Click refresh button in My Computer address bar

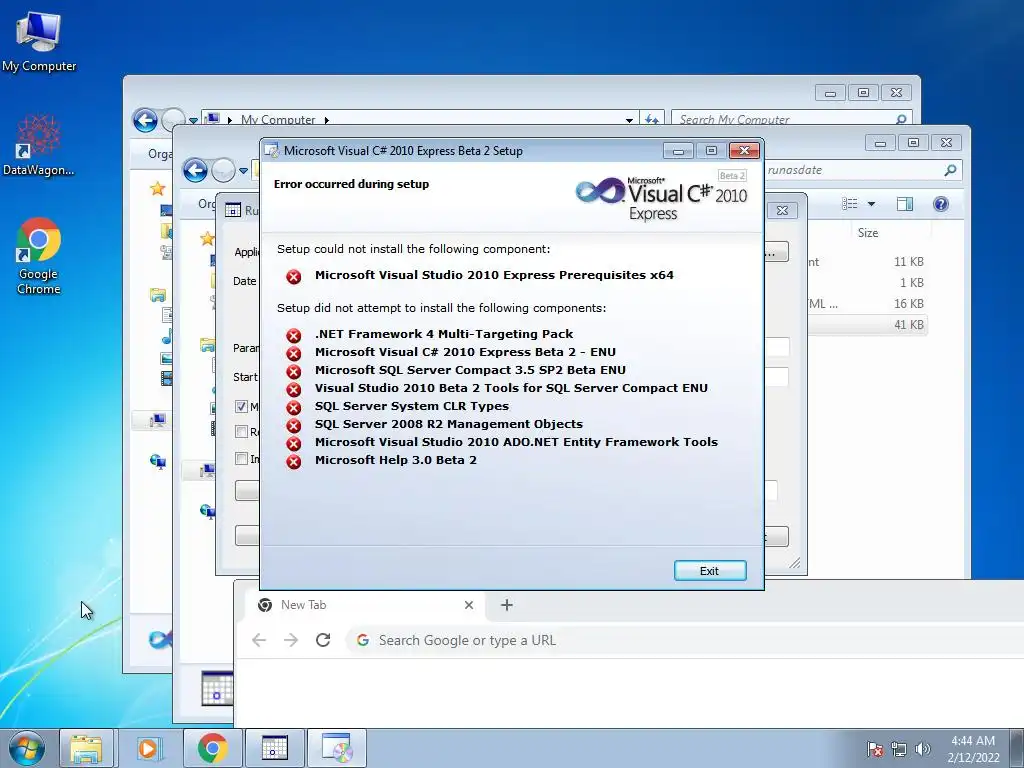point(651,120)
